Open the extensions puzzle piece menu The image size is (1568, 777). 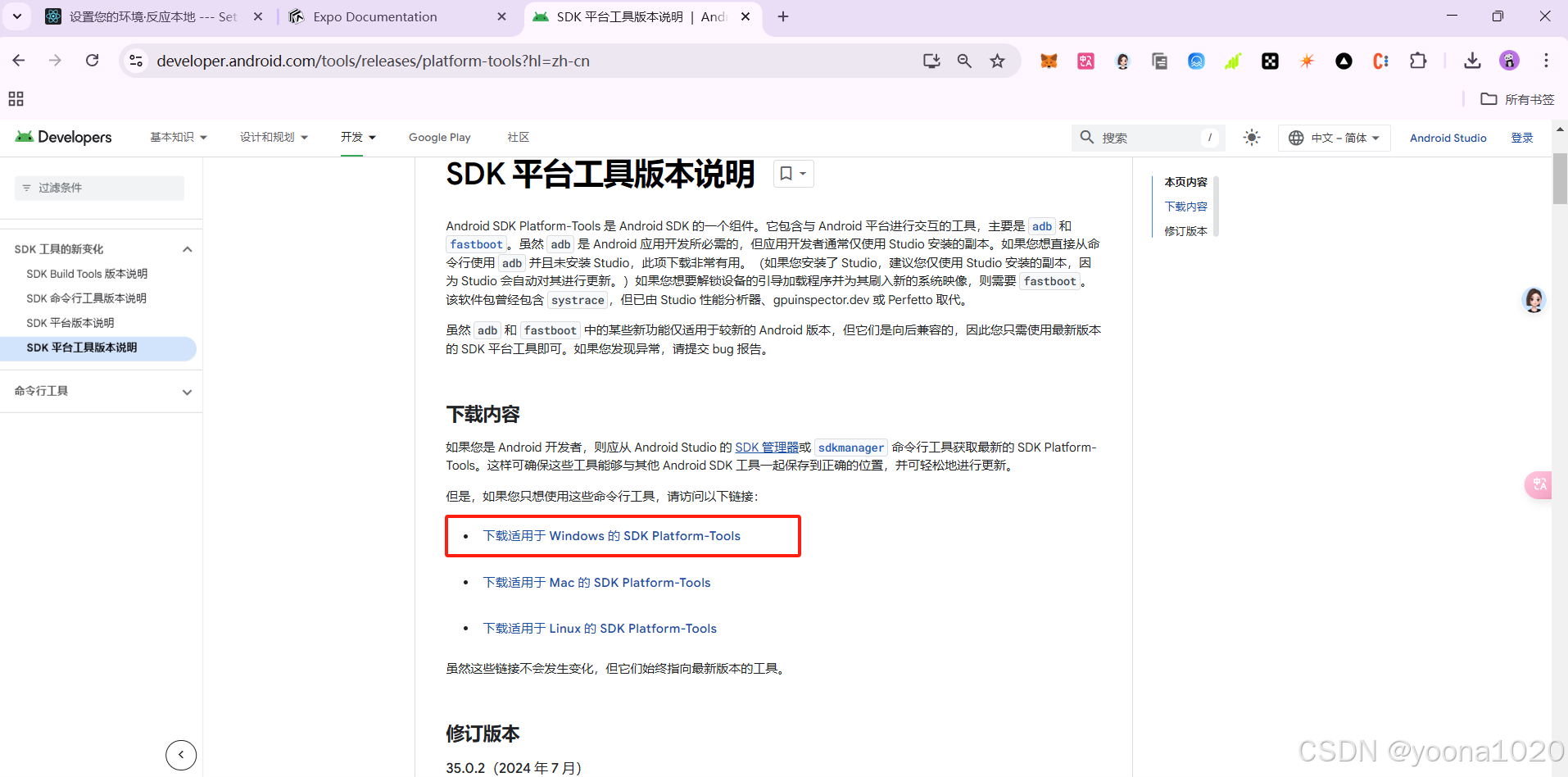(x=1418, y=61)
